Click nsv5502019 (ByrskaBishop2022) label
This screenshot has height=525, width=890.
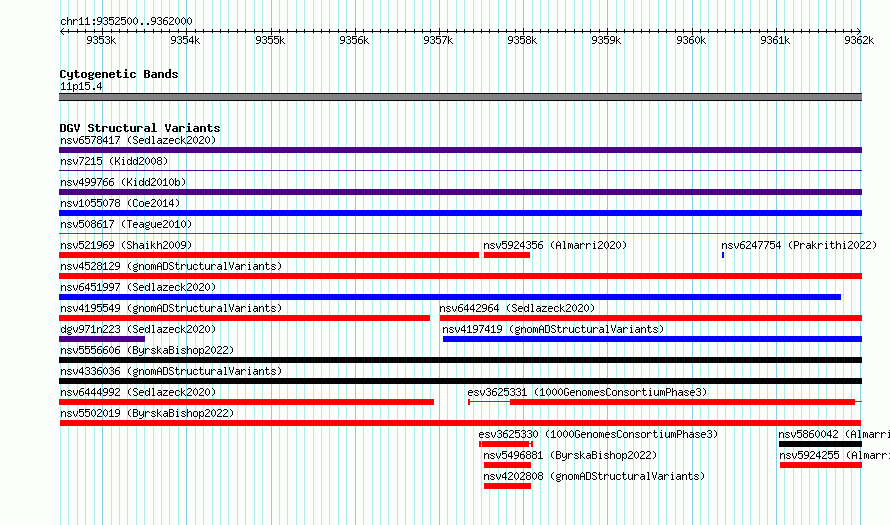(x=147, y=413)
